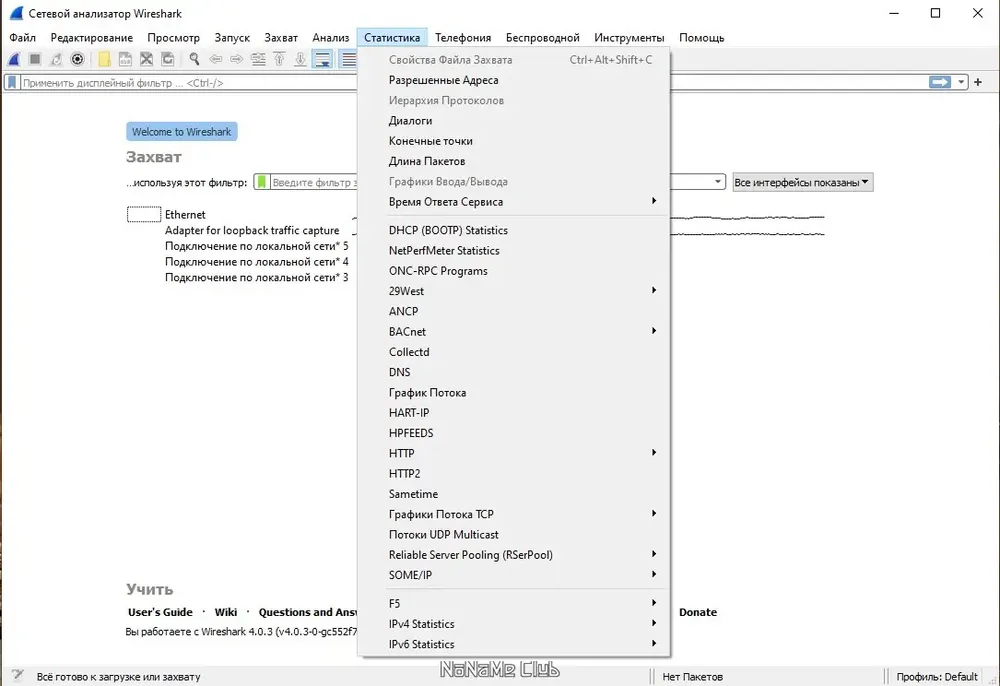Expand Время Ответа Сервиса submenu
The image size is (1000, 686).
[514, 201]
